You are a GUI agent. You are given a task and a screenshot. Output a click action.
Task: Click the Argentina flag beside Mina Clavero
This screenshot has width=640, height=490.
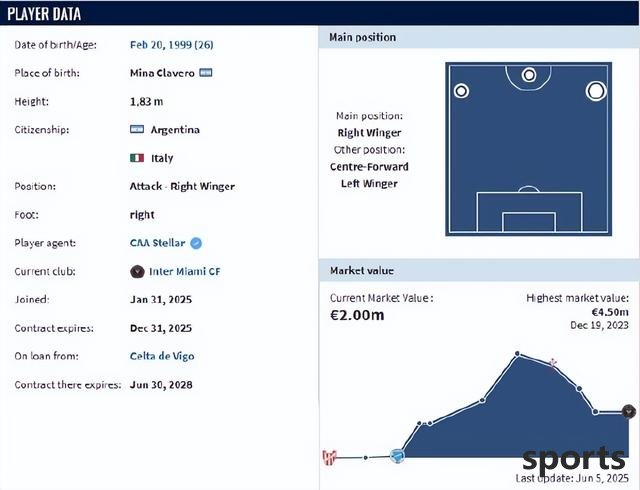[206, 73]
